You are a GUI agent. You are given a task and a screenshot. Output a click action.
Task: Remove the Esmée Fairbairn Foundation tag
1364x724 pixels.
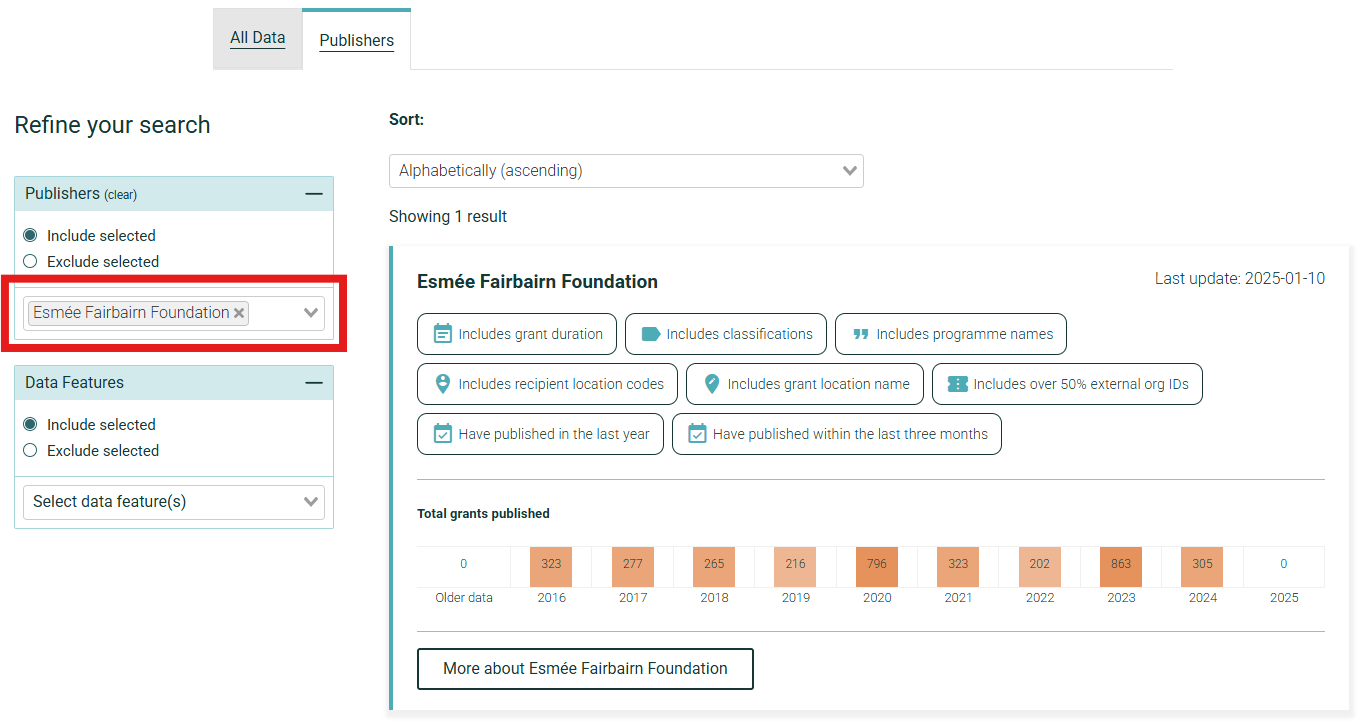pyautogui.click(x=239, y=313)
